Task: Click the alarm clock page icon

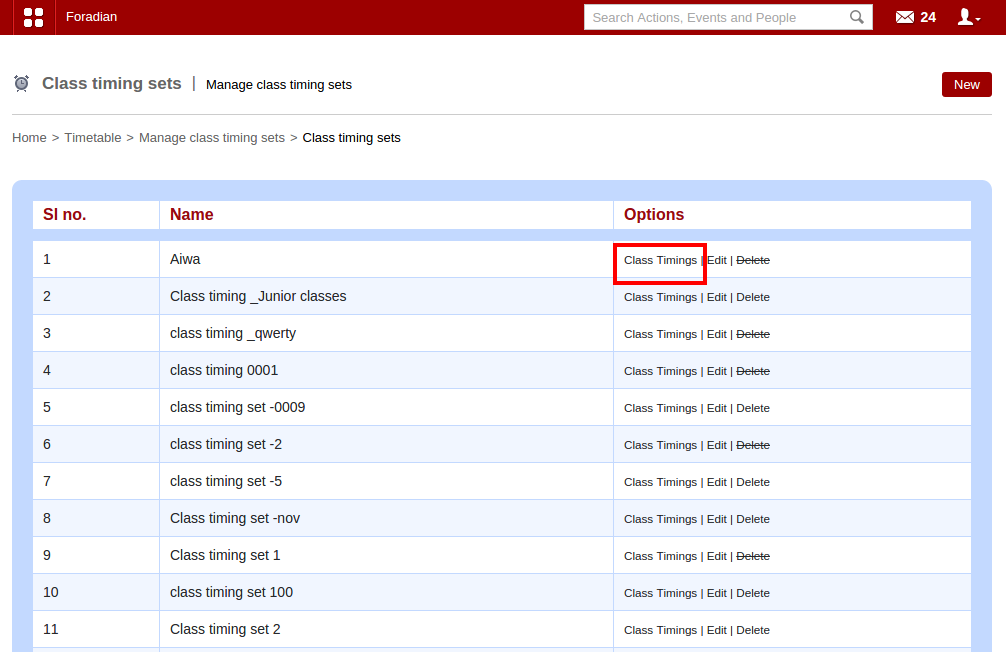Action: [21, 84]
